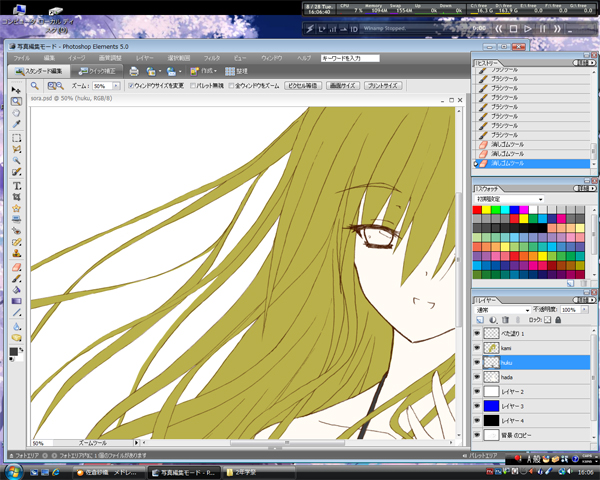600x480 pixels.
Task: Select the Clone Stamp tool
Action: (16, 253)
